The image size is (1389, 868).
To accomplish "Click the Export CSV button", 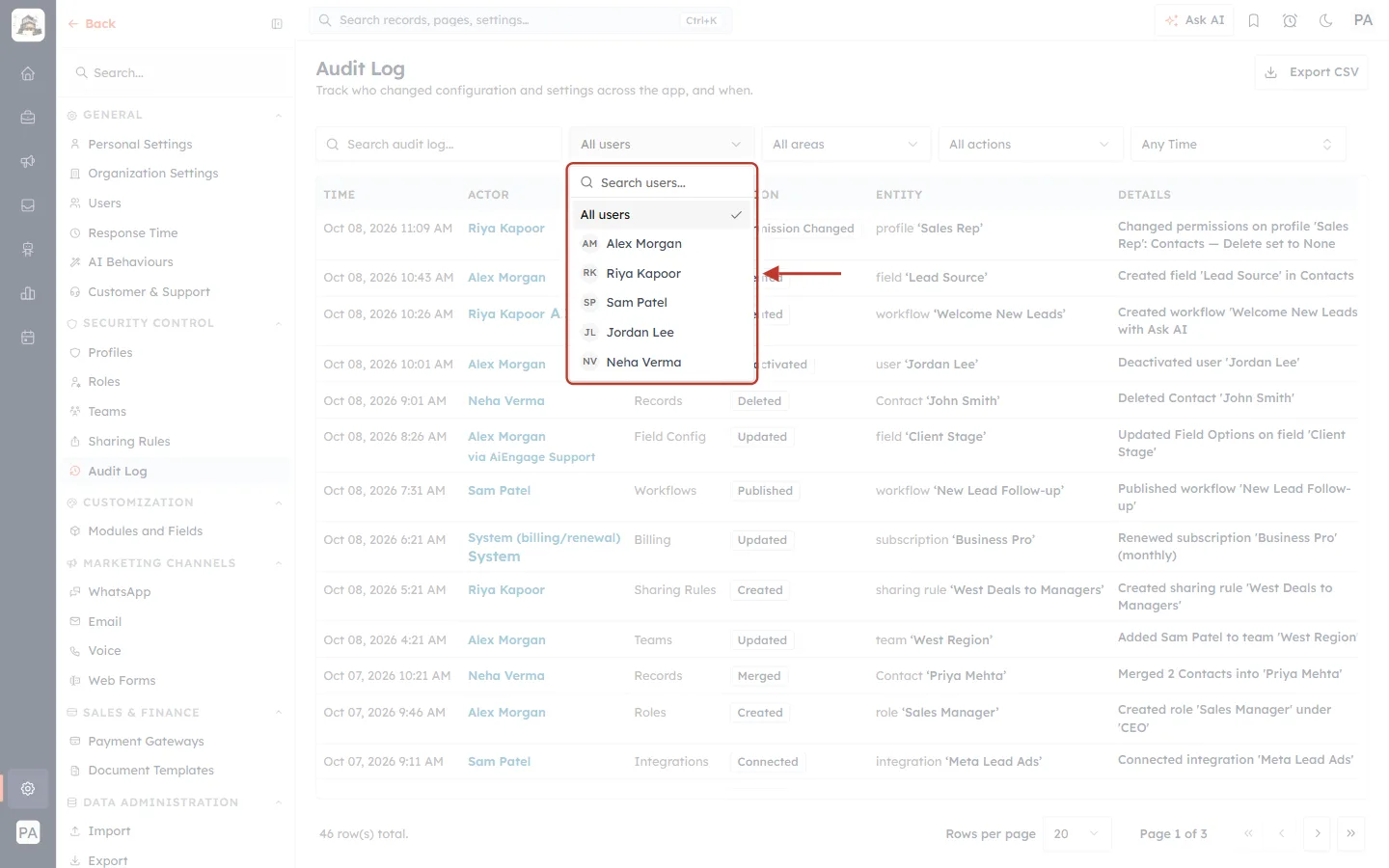I will [1311, 72].
